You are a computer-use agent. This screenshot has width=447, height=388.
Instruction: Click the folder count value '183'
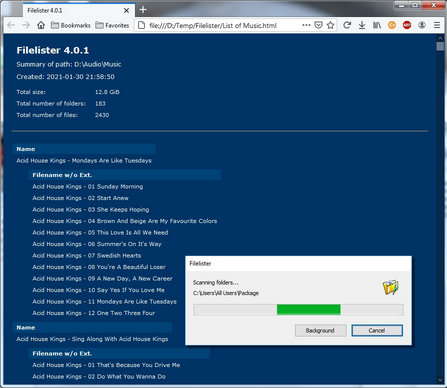[x=100, y=104]
